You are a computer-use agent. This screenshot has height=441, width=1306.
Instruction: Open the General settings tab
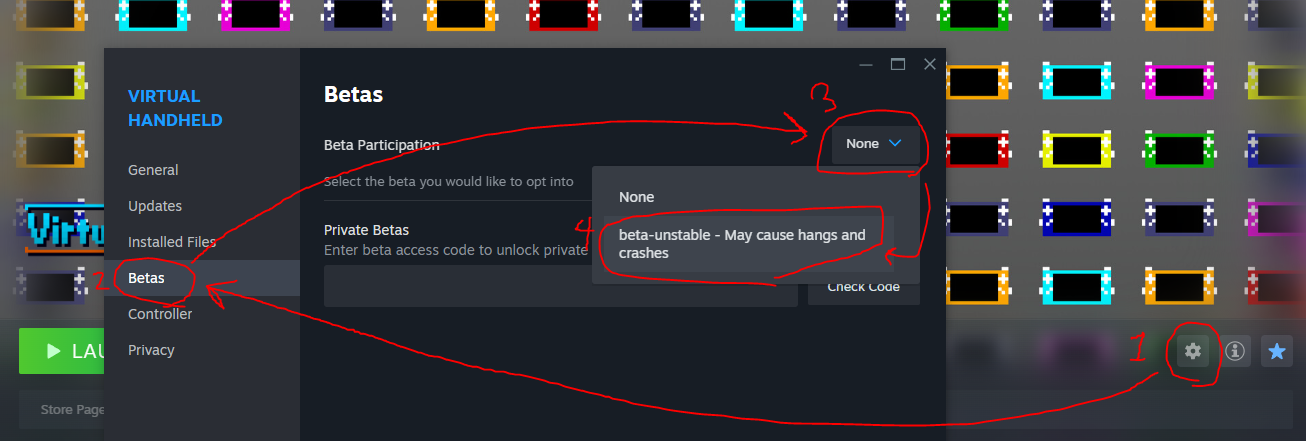(153, 170)
